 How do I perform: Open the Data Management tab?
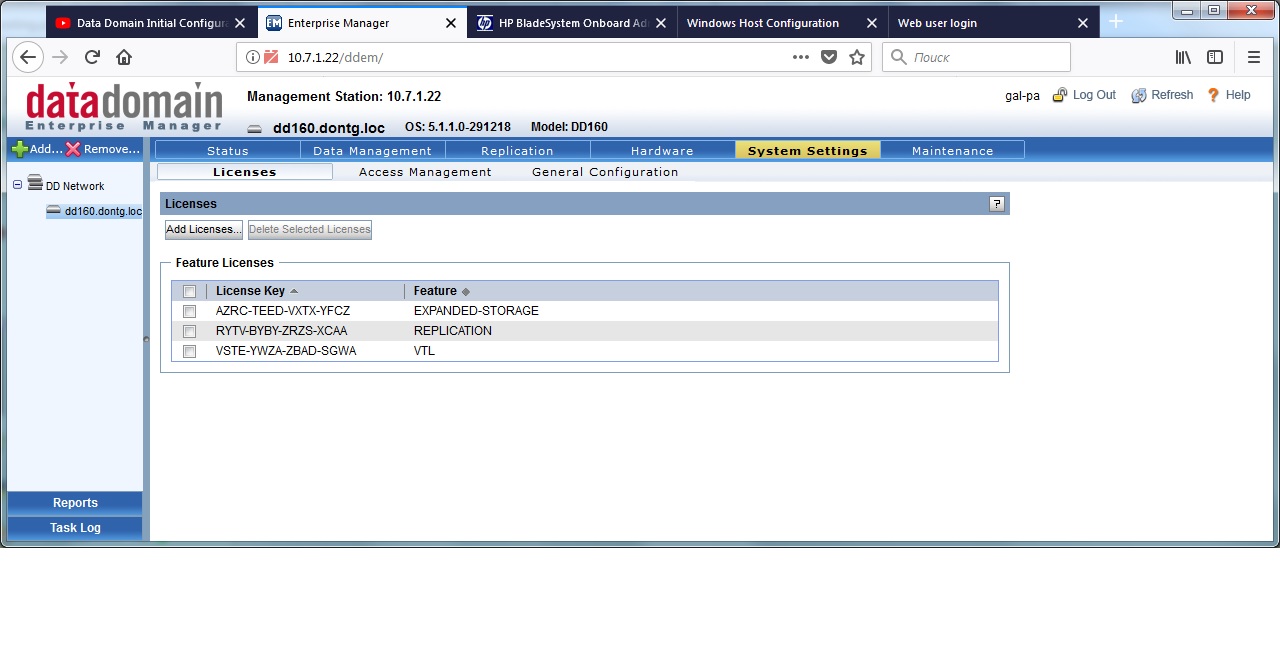(373, 150)
